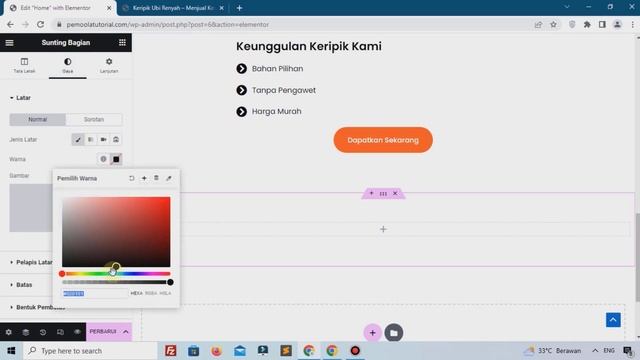Reload the current page
This screenshot has height=360, width=640.
click(x=40, y=24)
